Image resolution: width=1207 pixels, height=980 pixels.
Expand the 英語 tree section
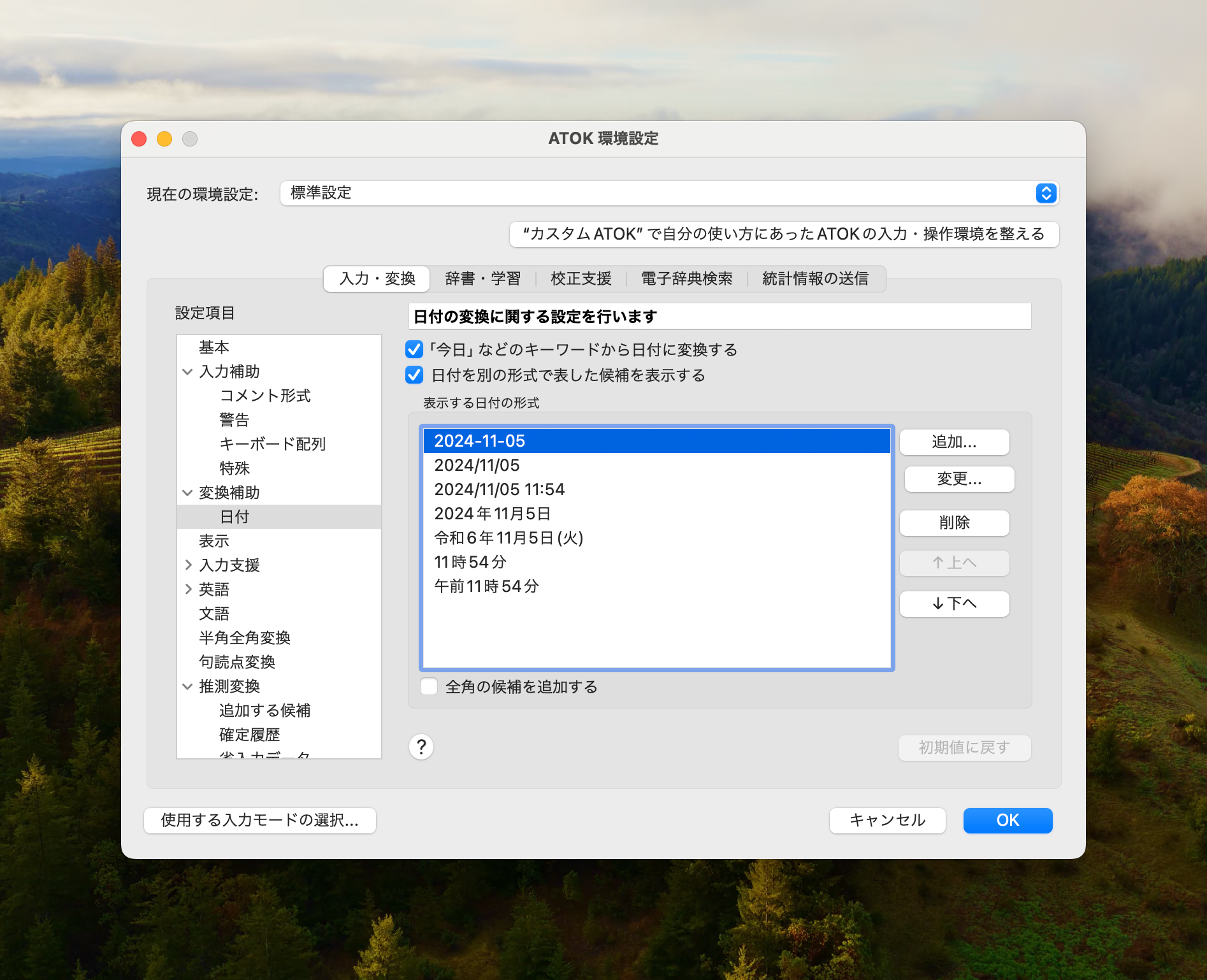(x=188, y=589)
